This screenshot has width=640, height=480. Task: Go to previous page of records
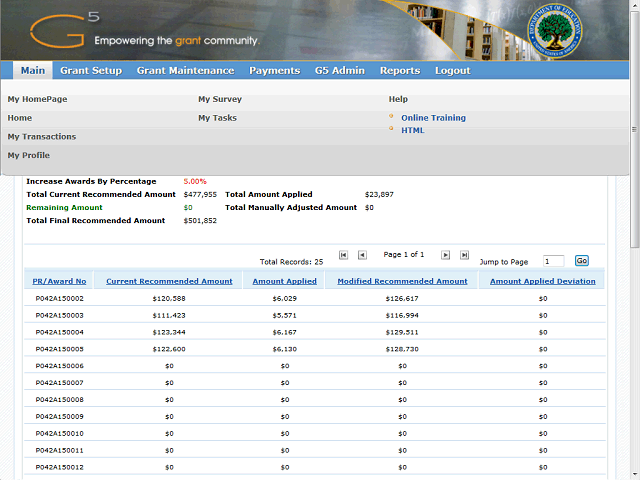click(x=362, y=256)
